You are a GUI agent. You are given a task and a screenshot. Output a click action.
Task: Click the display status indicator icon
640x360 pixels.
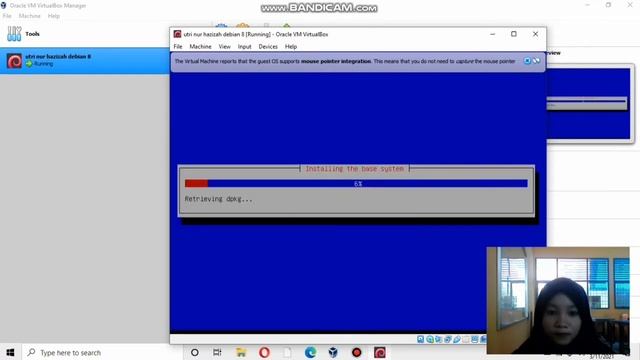pos(475,339)
